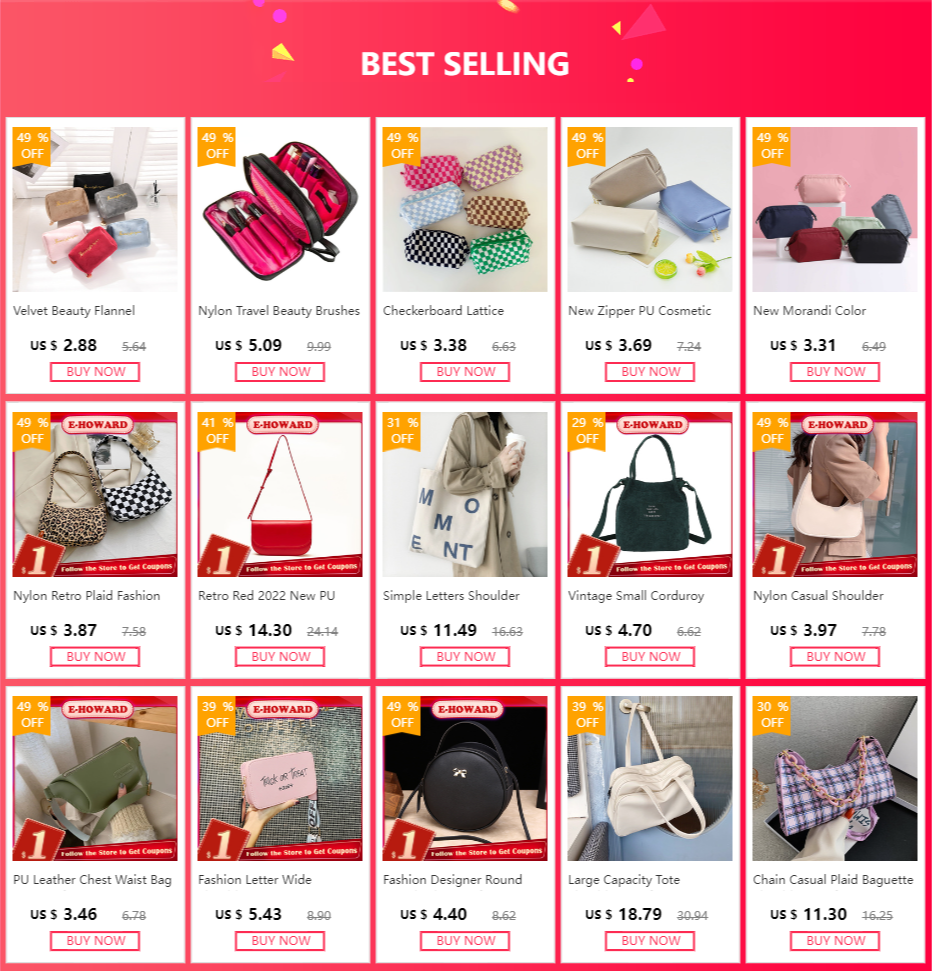Click the Fashion Designer Round title link
932x971 pixels.
point(453,880)
